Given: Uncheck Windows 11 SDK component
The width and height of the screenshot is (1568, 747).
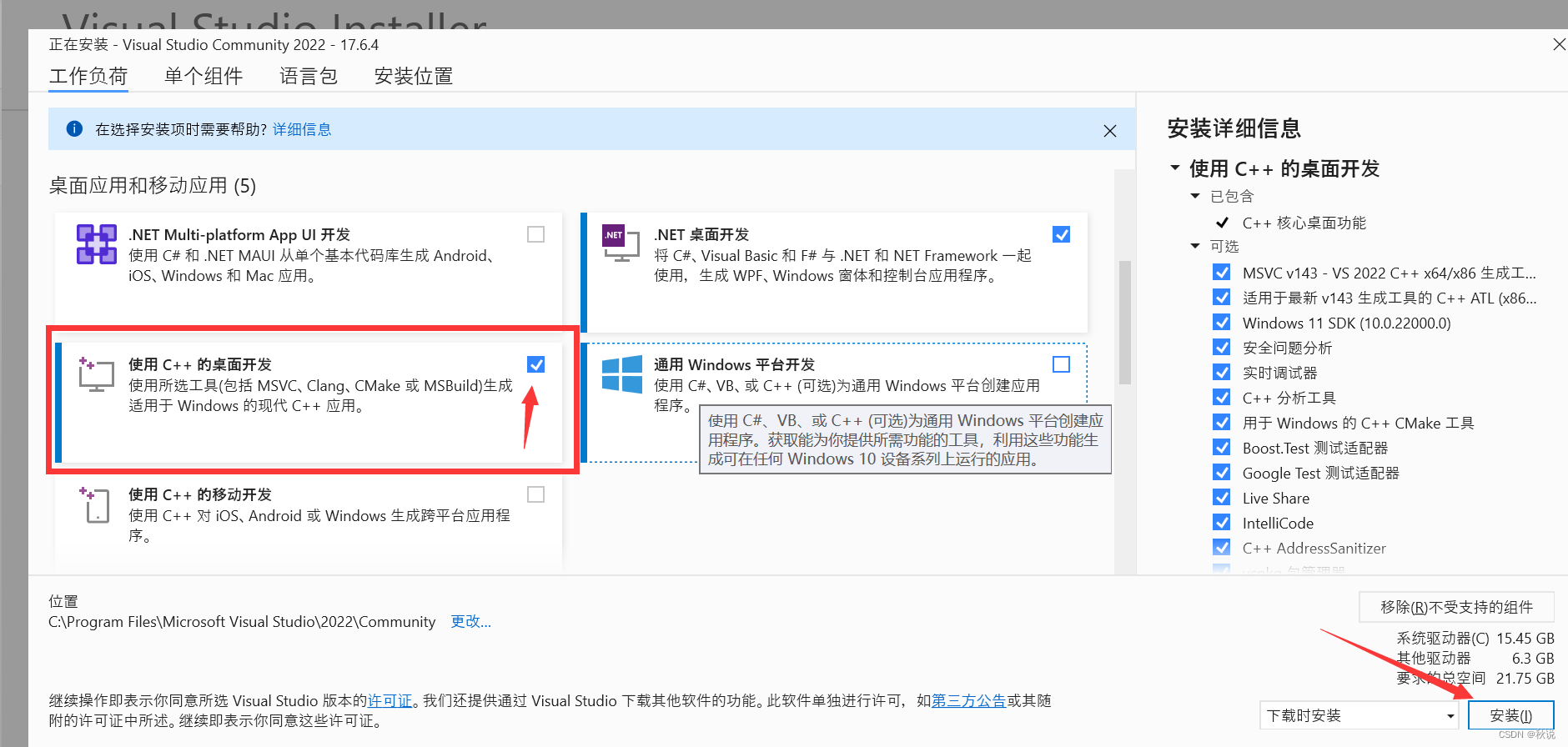Looking at the screenshot, I should [1222, 323].
